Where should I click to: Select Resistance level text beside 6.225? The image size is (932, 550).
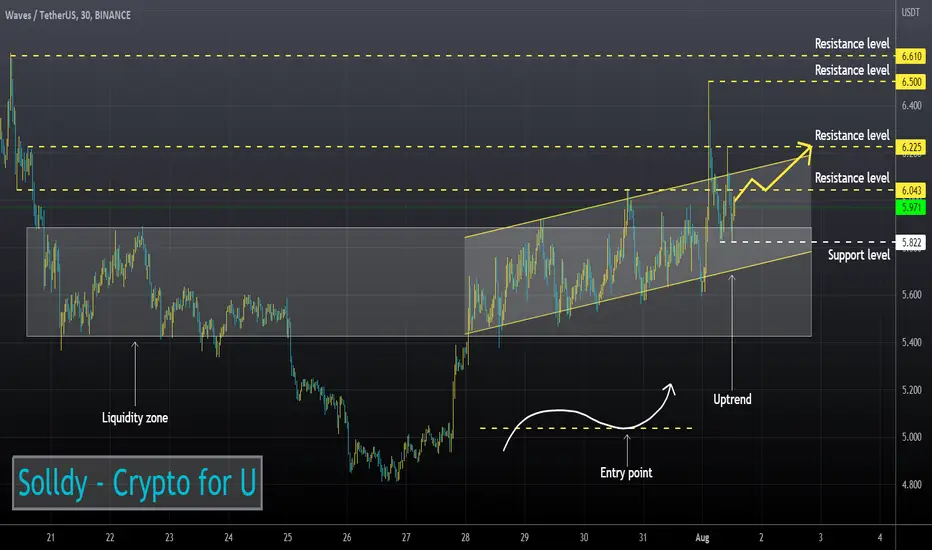coord(852,136)
